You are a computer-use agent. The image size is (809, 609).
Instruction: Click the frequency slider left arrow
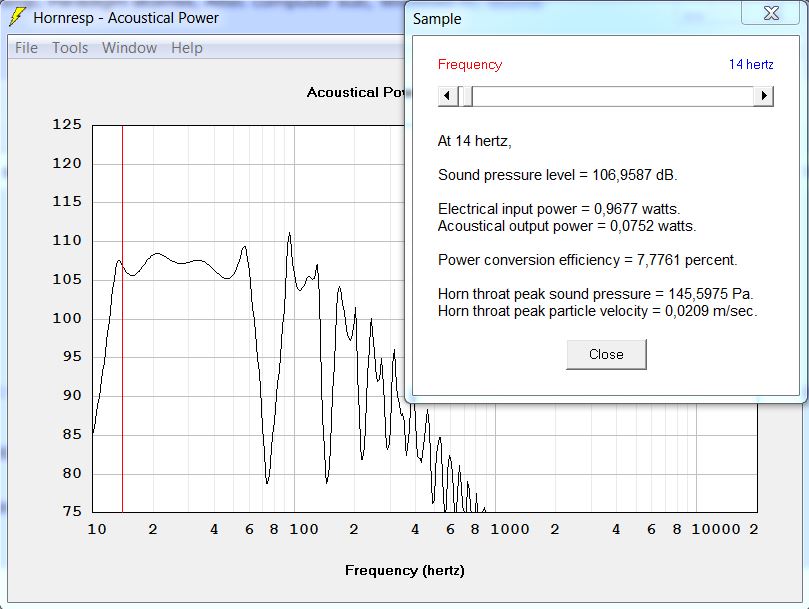[447, 96]
